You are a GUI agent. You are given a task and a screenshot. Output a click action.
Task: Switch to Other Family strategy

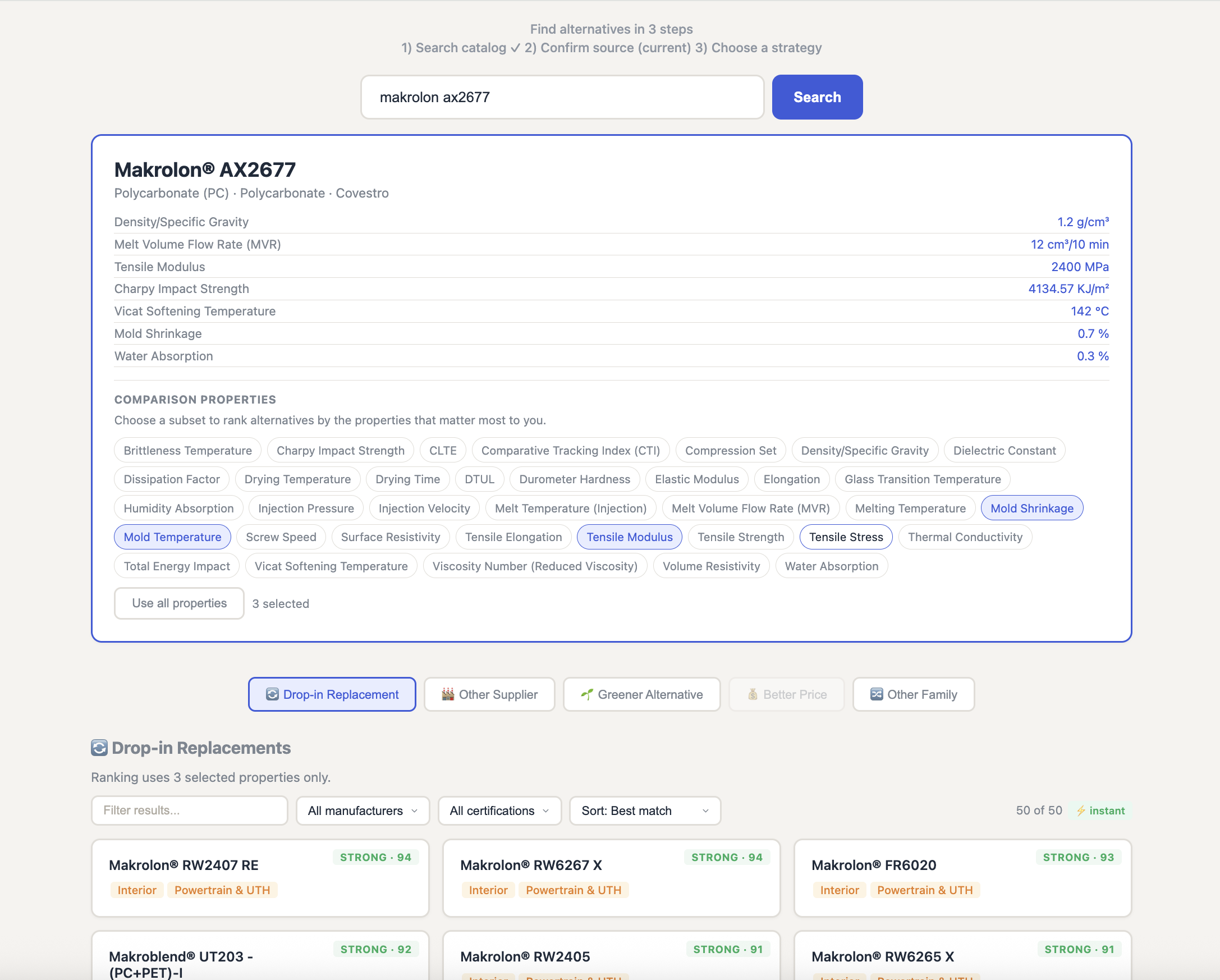click(913, 694)
